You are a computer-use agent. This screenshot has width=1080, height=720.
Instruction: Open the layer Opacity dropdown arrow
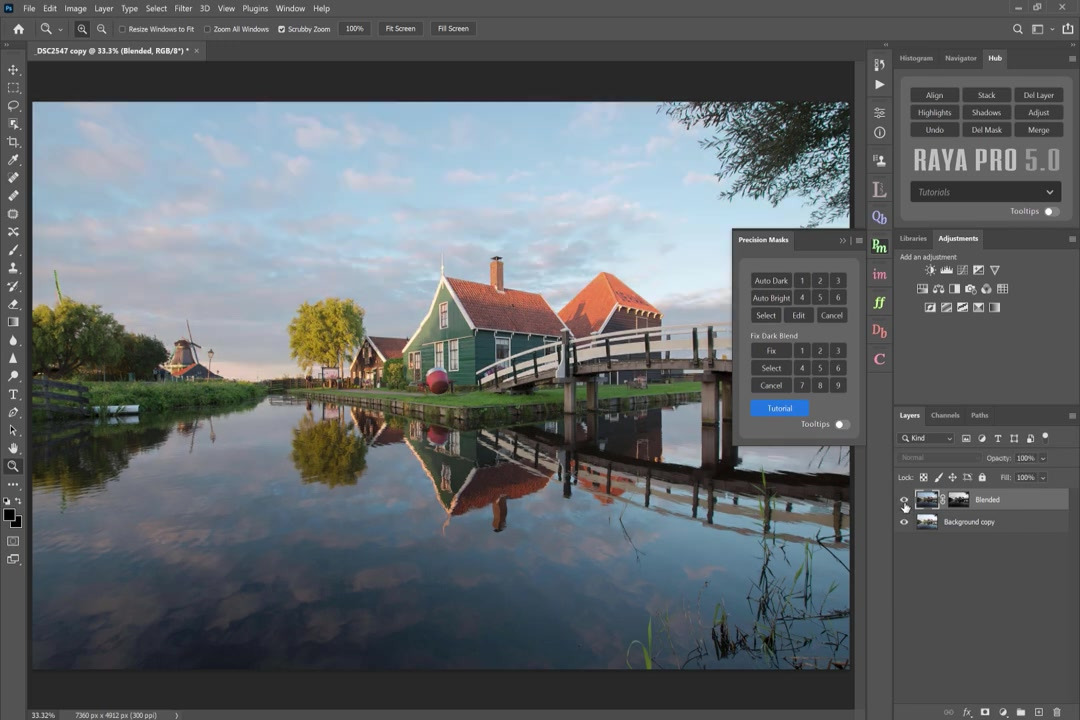[1042, 458]
